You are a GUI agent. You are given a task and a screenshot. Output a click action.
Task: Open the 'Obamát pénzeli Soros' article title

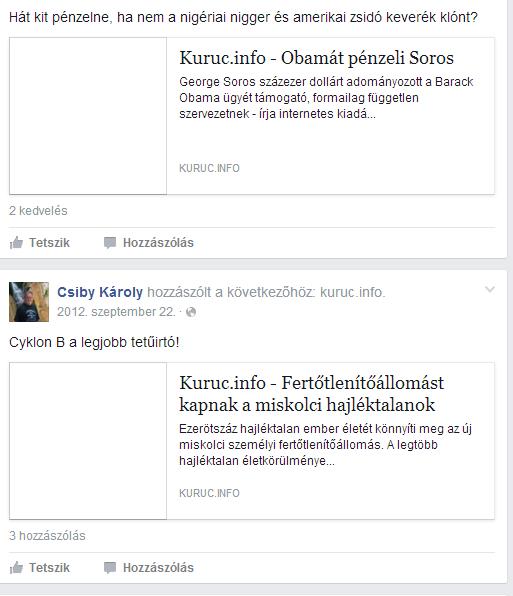[317, 58]
